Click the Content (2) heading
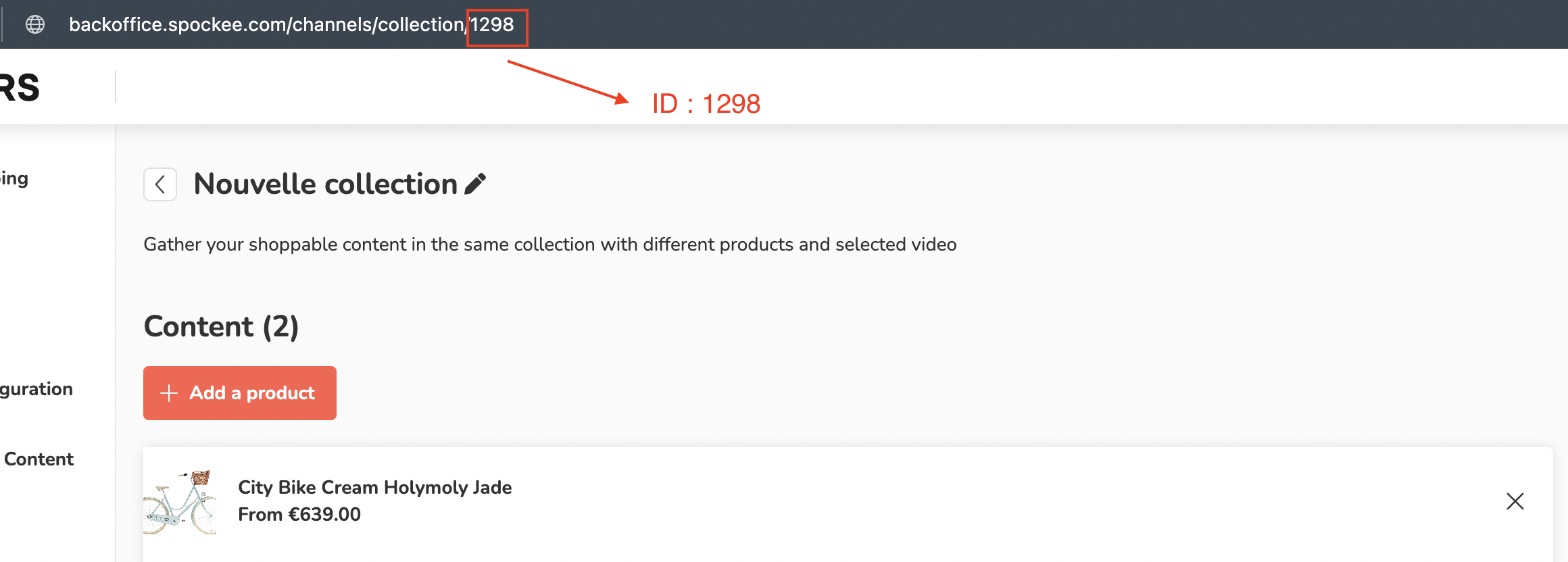Viewport: 1568px width, 562px height. [x=221, y=327]
